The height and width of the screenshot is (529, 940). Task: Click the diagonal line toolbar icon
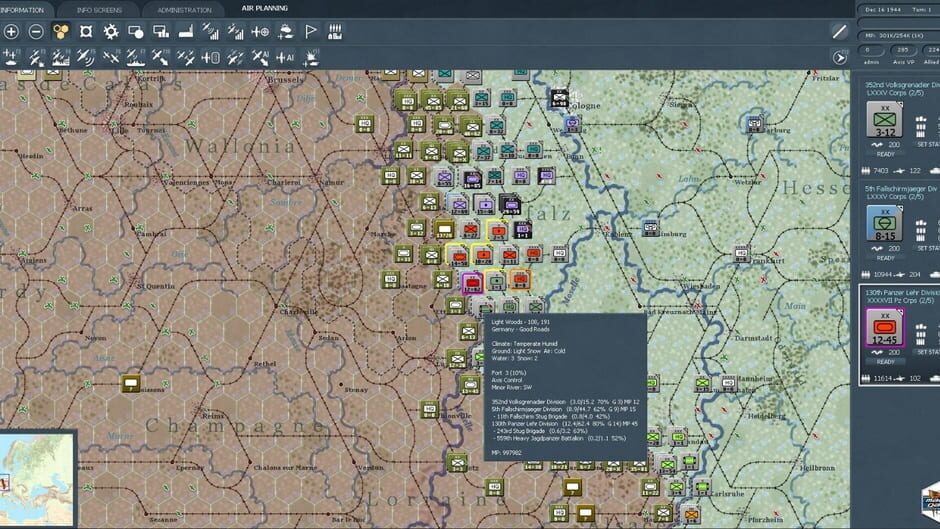coord(839,32)
